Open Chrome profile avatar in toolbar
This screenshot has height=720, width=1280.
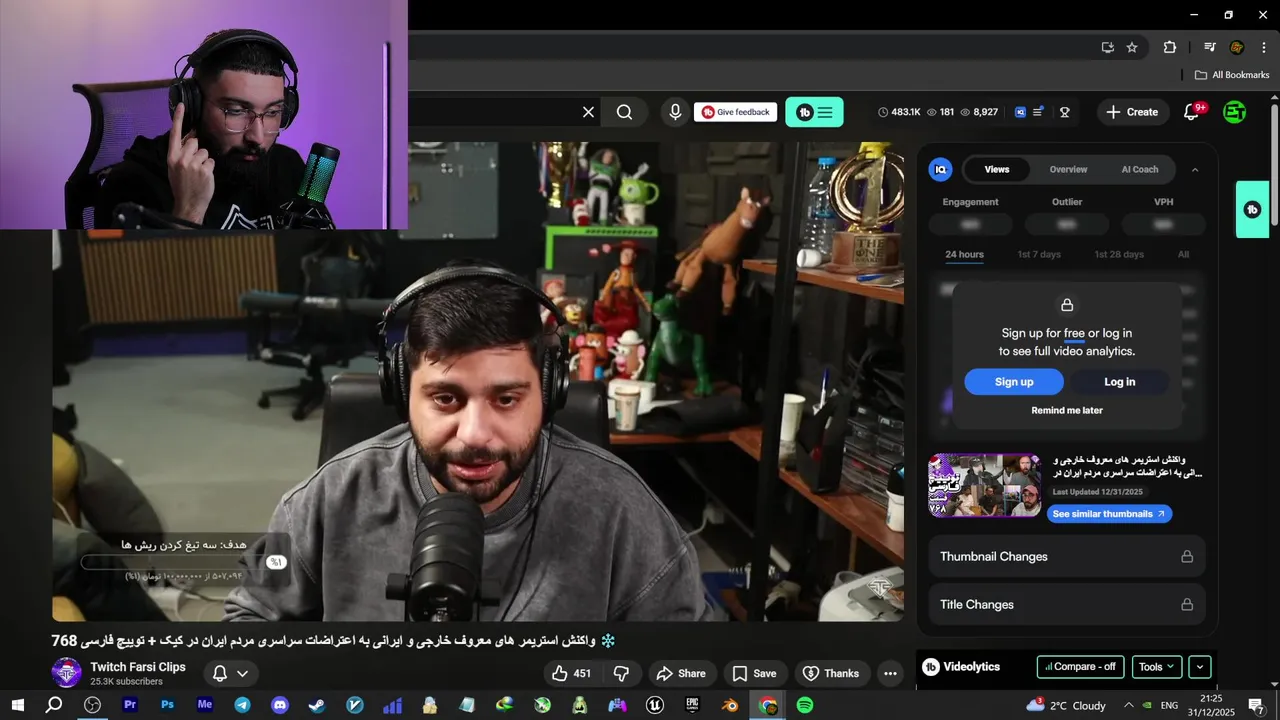[x=1236, y=47]
